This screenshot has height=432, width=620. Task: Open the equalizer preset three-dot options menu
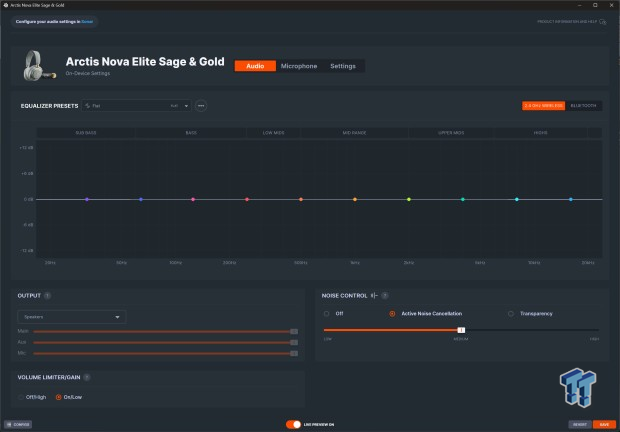[200, 105]
